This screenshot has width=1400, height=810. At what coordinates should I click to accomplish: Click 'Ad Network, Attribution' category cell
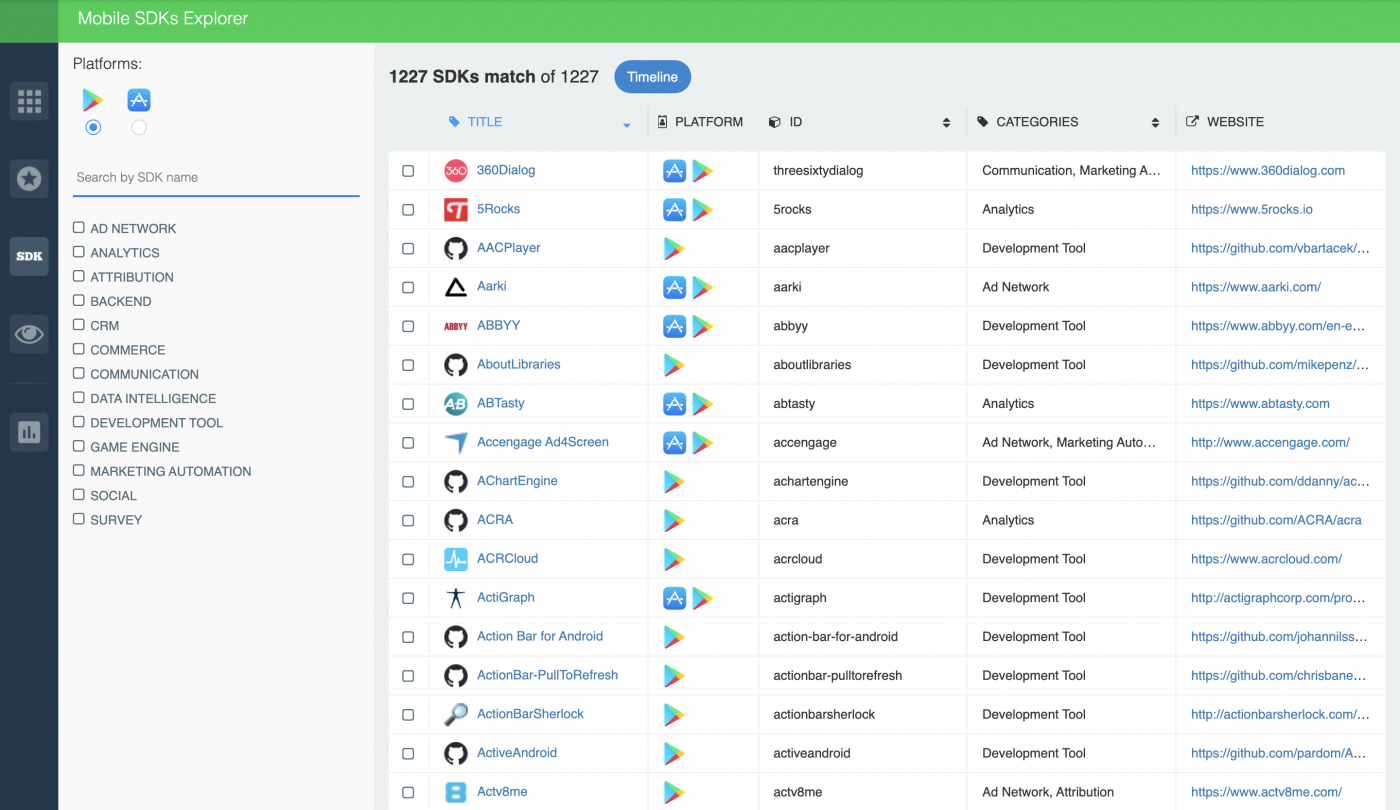point(1048,792)
